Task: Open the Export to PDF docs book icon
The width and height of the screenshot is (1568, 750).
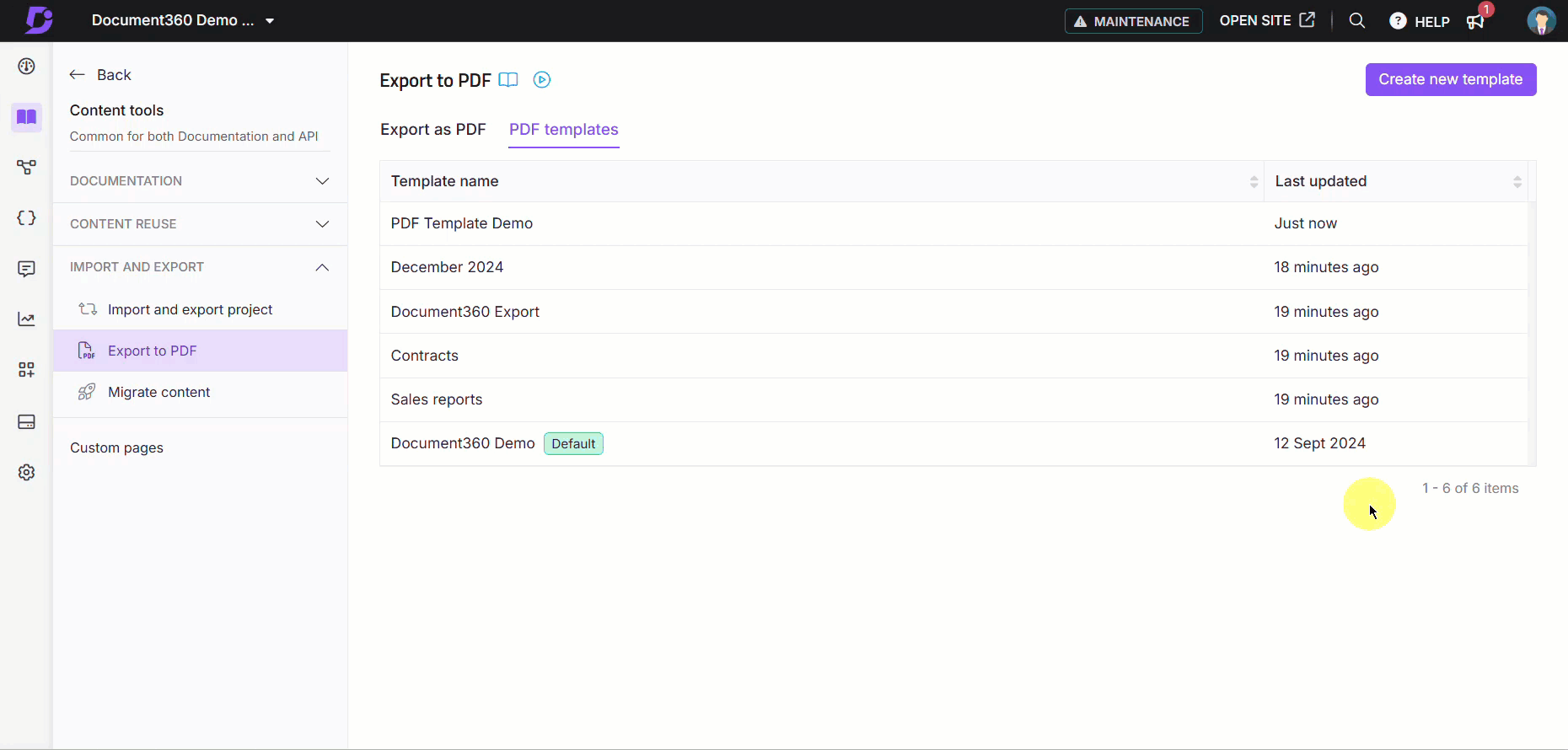Action: tap(508, 80)
